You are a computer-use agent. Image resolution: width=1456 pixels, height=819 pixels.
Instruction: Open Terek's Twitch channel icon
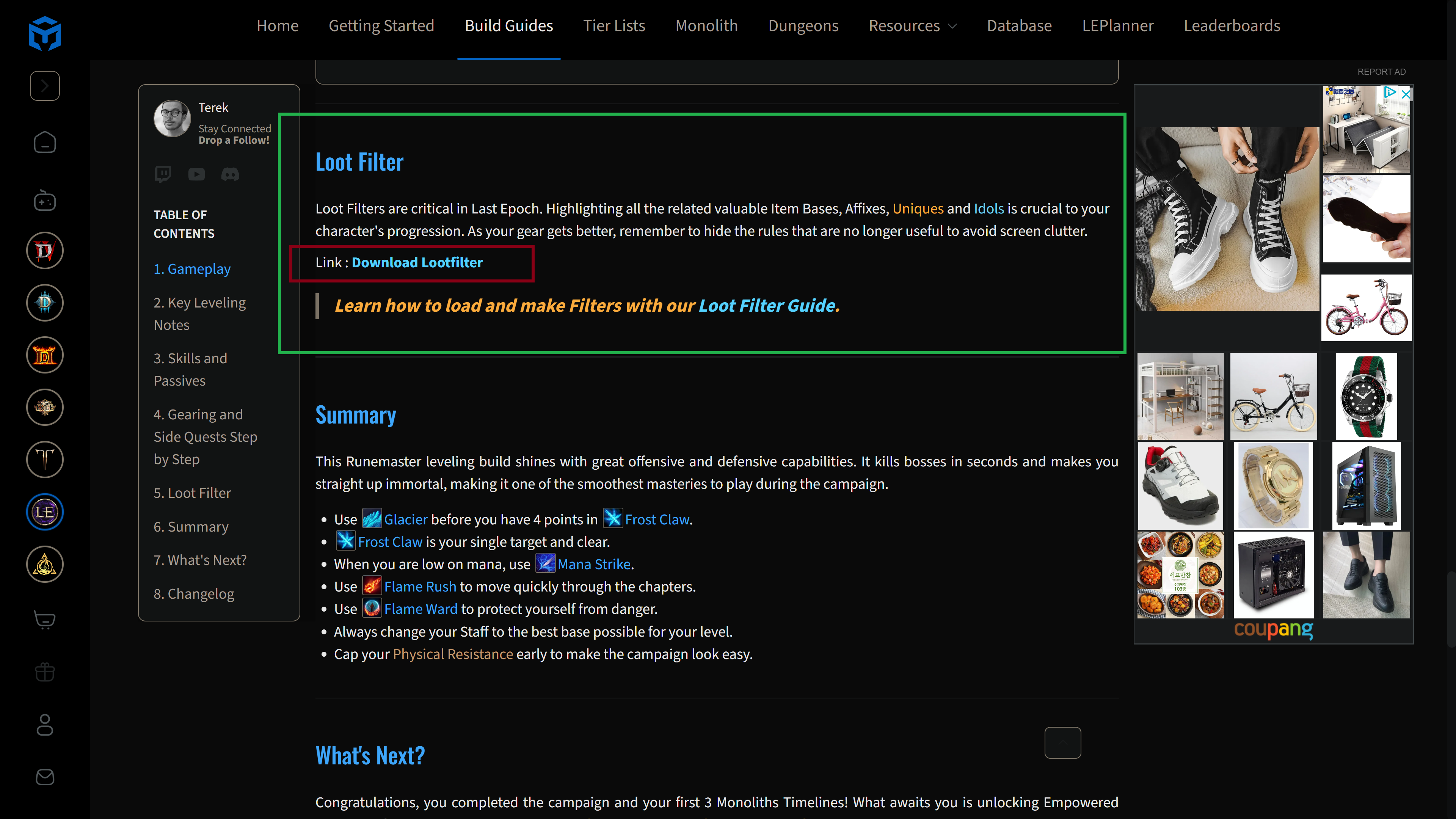pos(163,174)
